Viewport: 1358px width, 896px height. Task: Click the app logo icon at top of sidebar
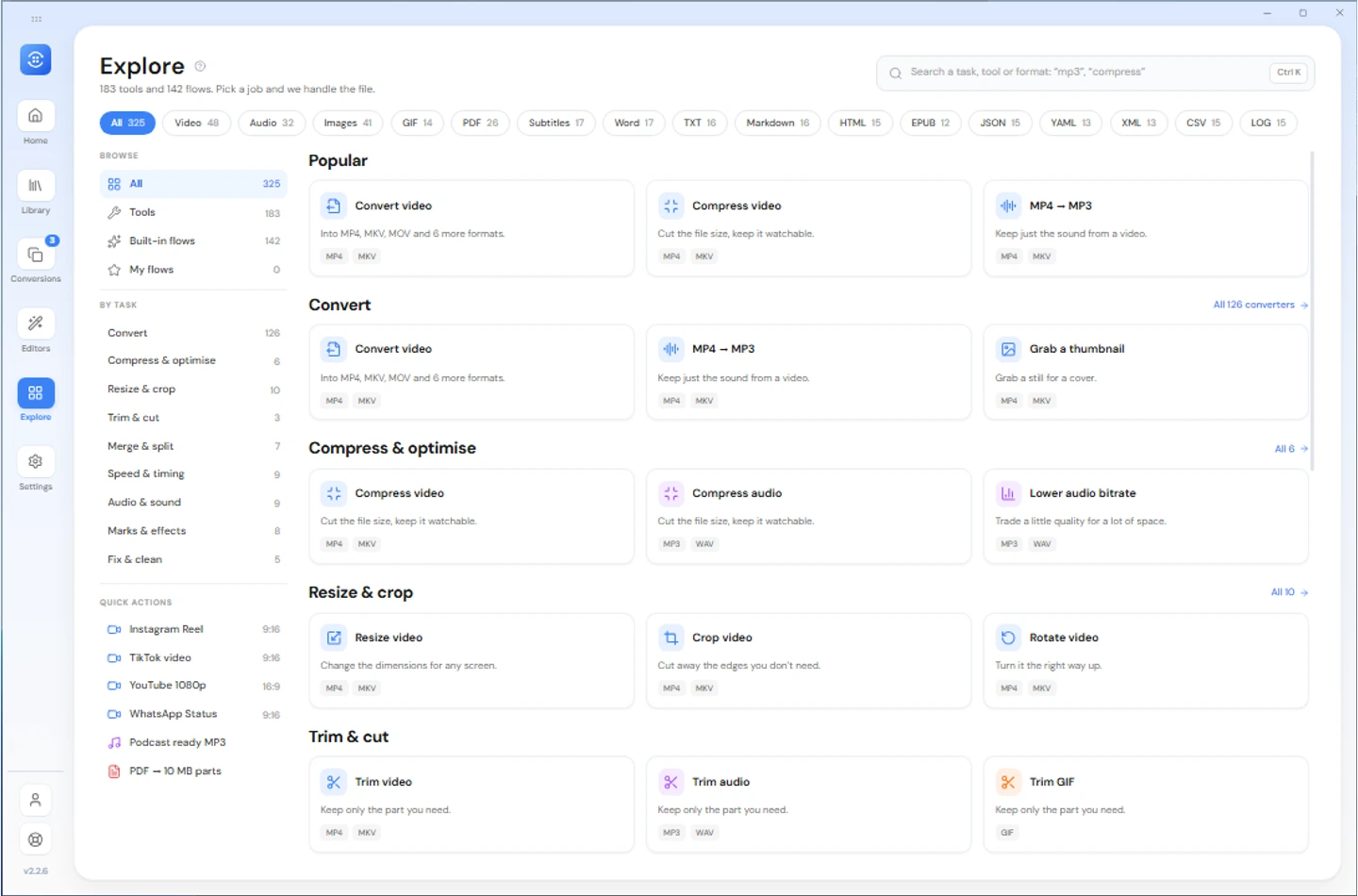[35, 59]
